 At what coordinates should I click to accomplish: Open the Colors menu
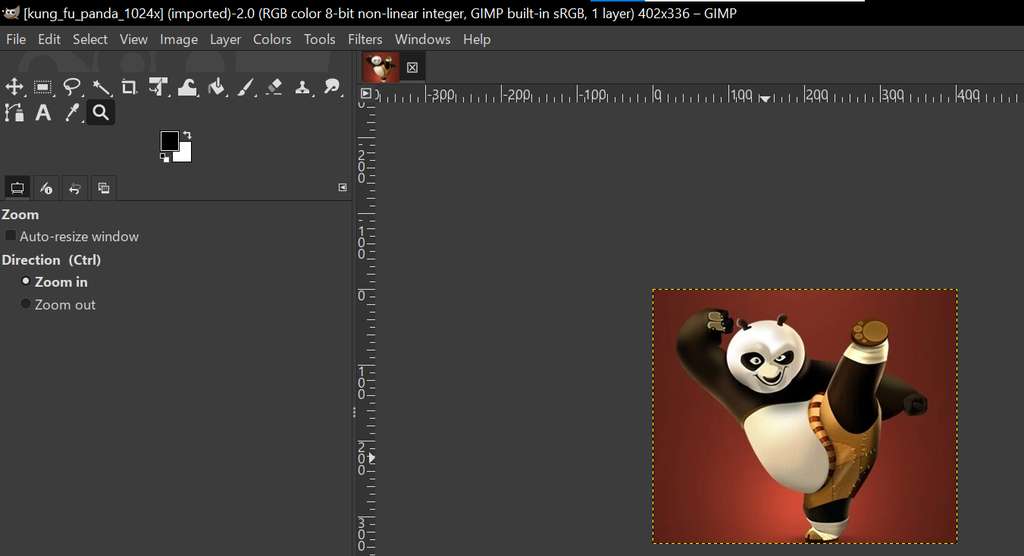[272, 39]
